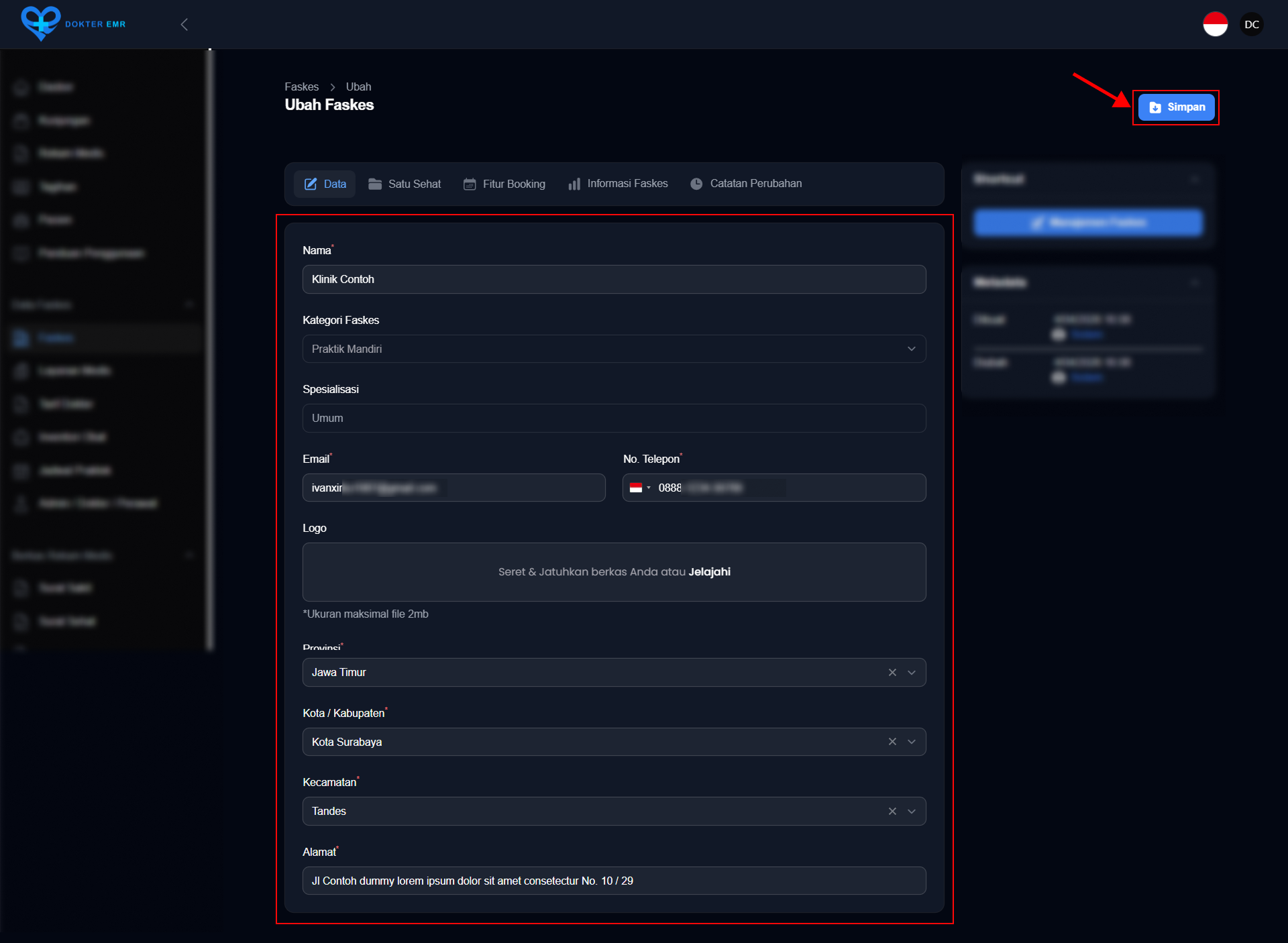The image size is (1288, 943).
Task: Click the Ubah breadcrumb text
Action: coord(358,87)
